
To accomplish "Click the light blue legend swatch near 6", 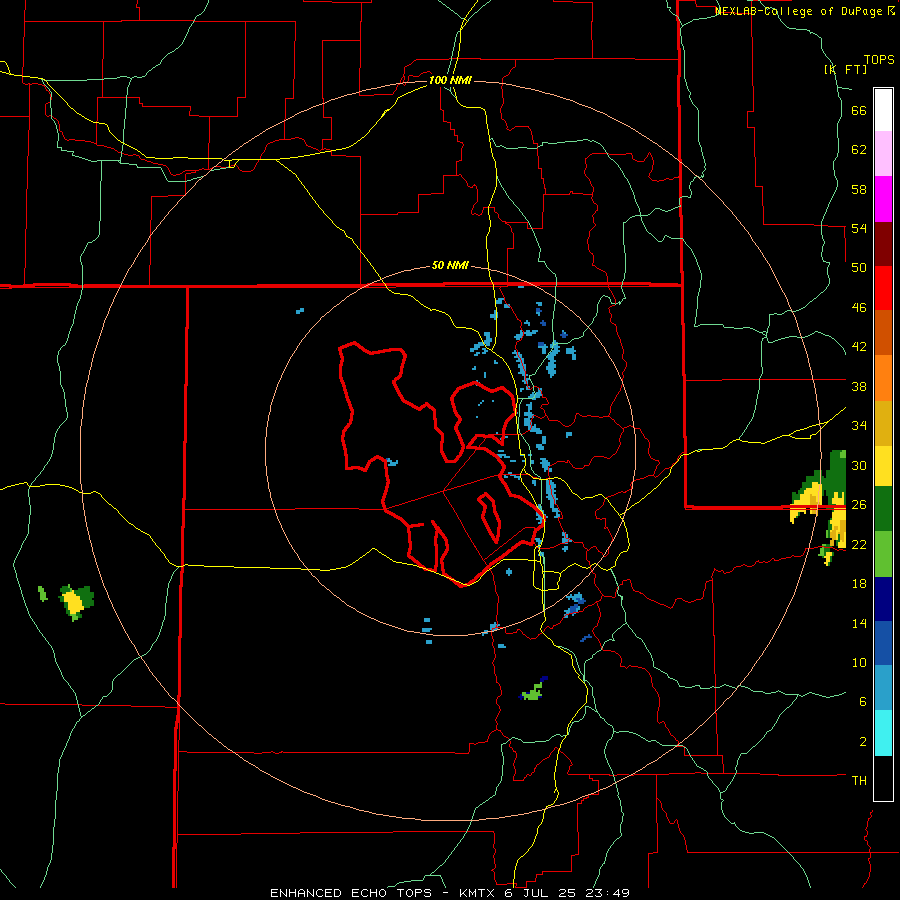I will 883,687.
